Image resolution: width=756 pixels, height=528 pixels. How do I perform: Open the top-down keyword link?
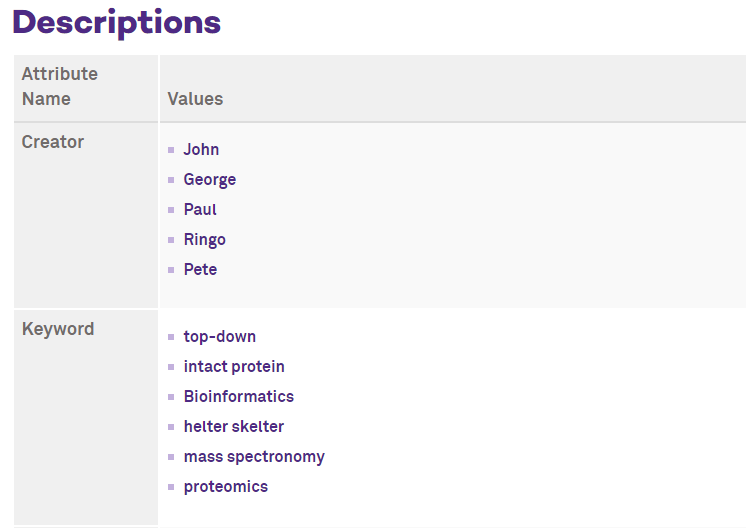[x=219, y=337]
